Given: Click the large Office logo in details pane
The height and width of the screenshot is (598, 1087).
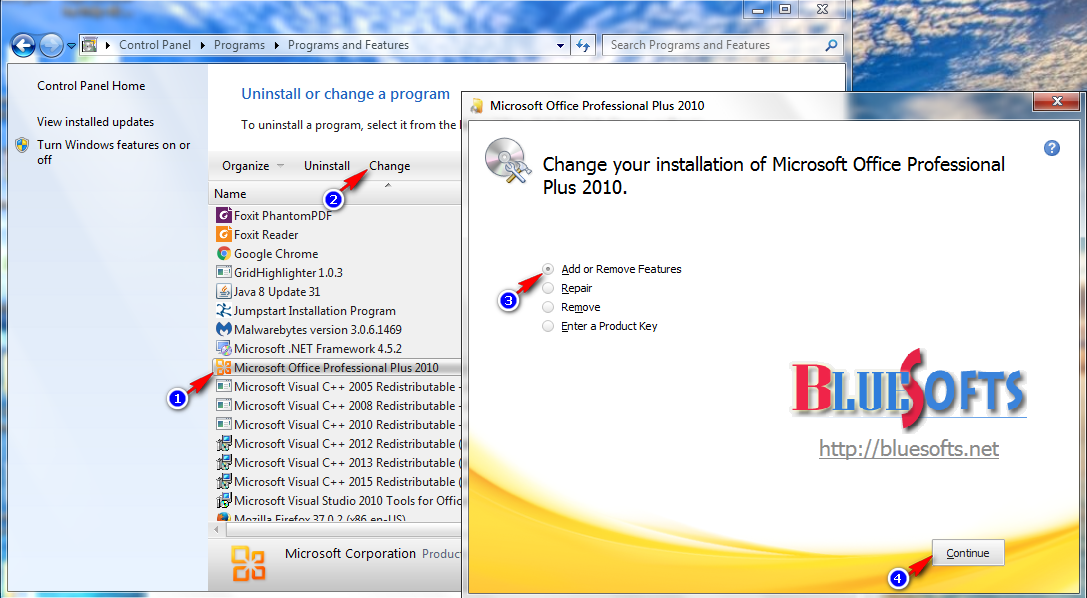Looking at the screenshot, I should (248, 563).
